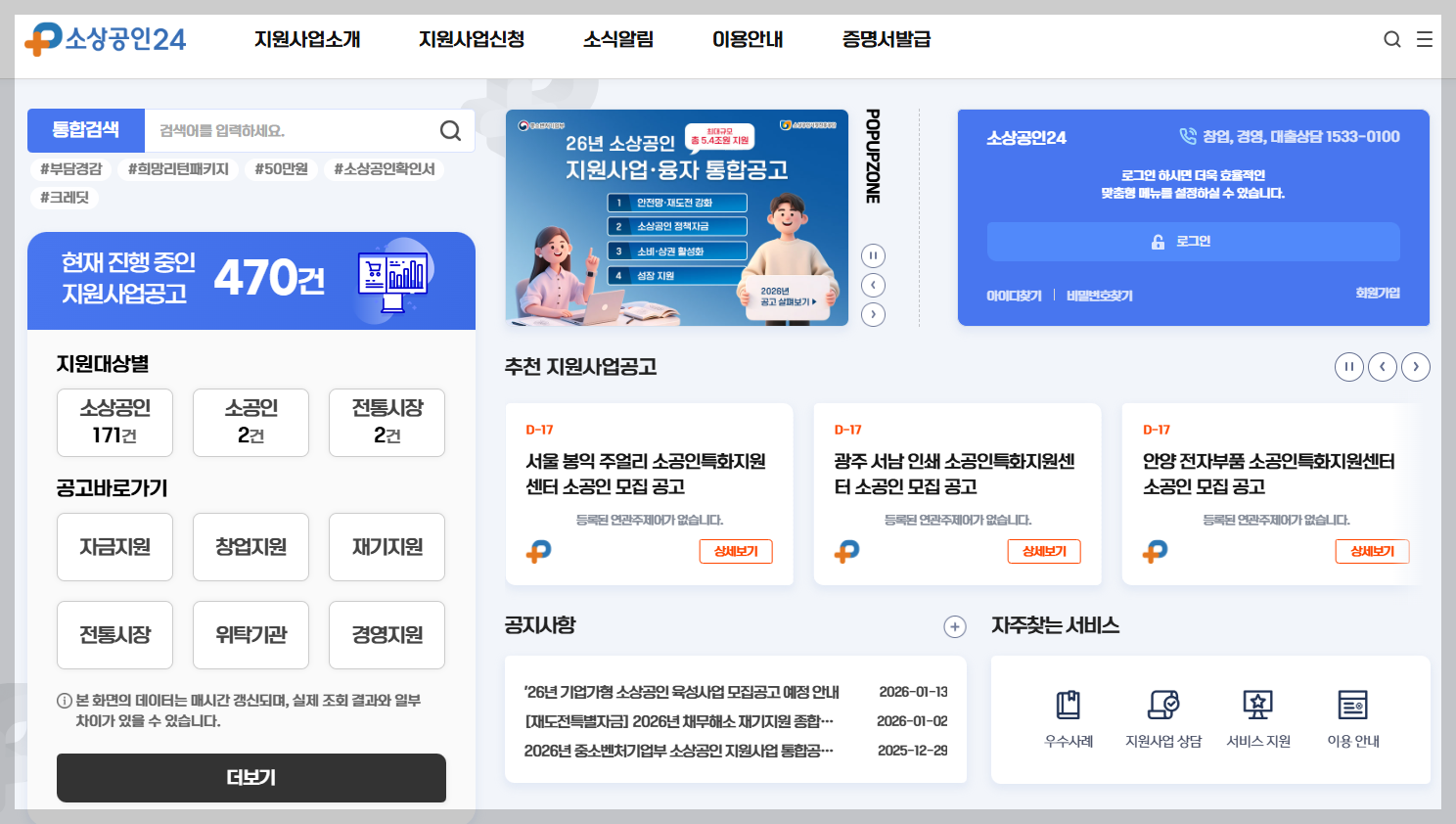
Task: Advance the recommended announcements with the next arrow
Action: (x=1415, y=366)
